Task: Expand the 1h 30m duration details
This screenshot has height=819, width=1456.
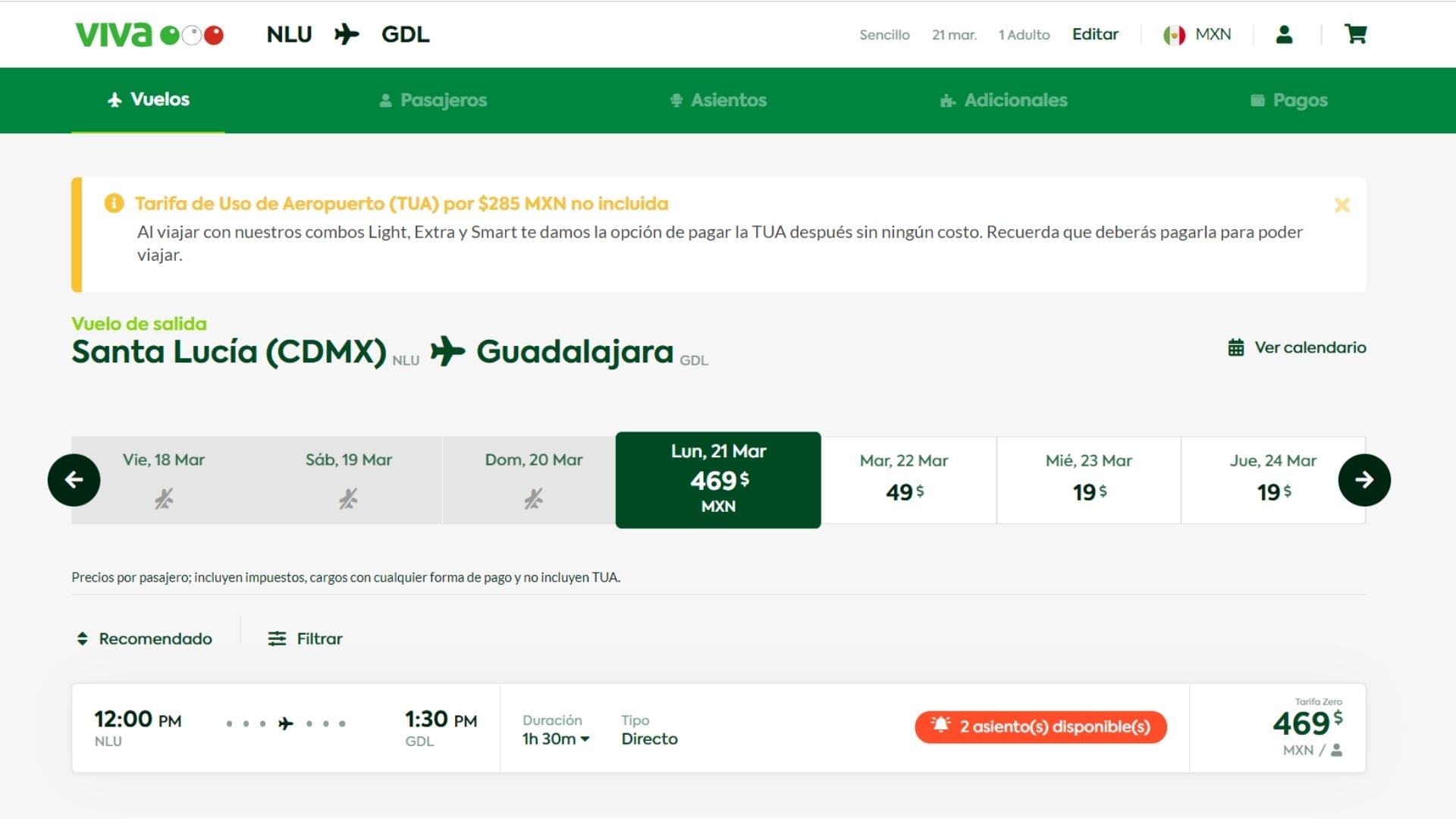Action: (x=556, y=739)
